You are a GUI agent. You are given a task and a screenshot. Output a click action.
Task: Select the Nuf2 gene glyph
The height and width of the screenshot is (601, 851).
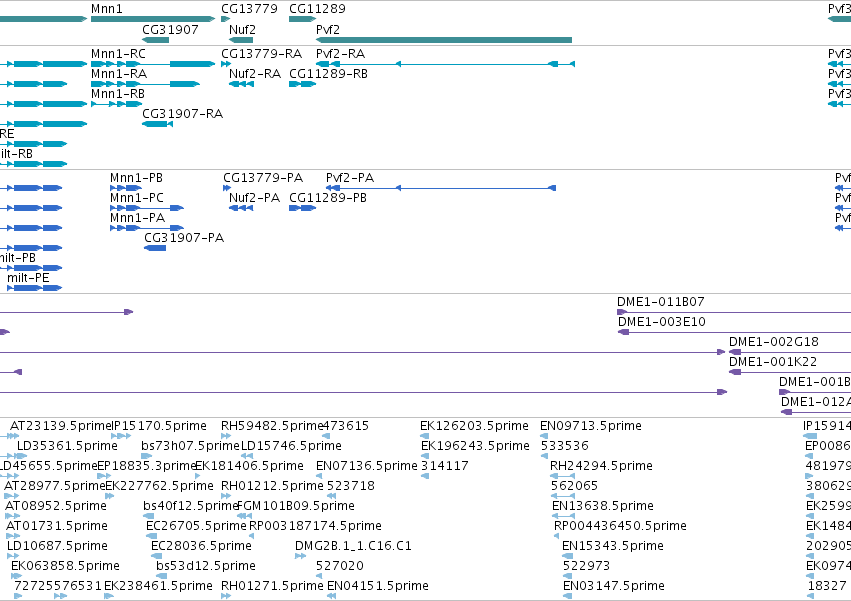tap(241, 40)
